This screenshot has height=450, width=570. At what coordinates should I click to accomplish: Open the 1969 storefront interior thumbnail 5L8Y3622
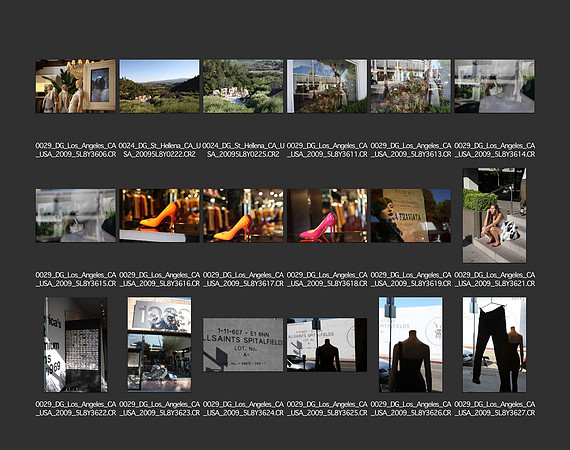pyautogui.click(x=76, y=345)
